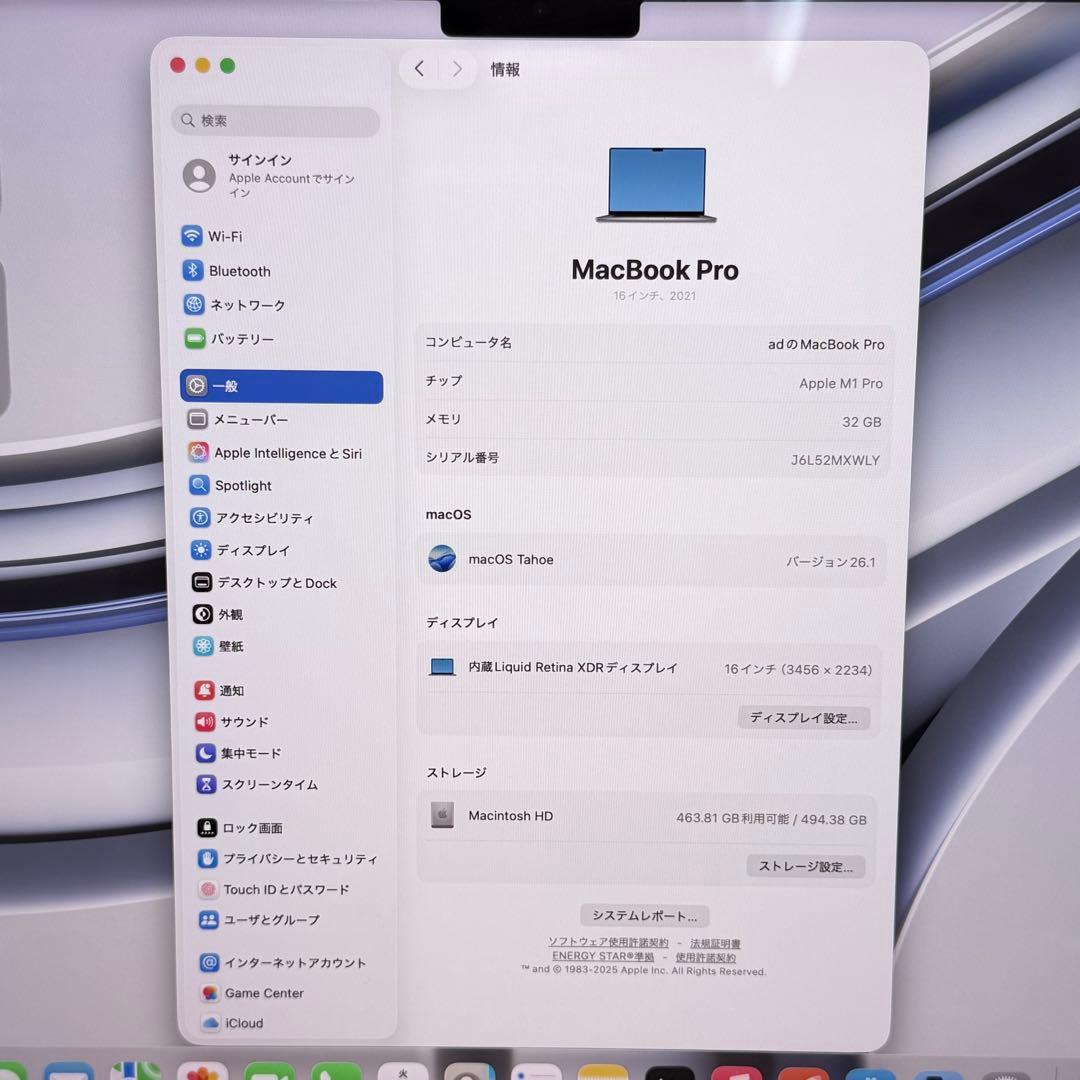Go forward with the right chevron
The width and height of the screenshot is (1080, 1080).
(x=457, y=69)
